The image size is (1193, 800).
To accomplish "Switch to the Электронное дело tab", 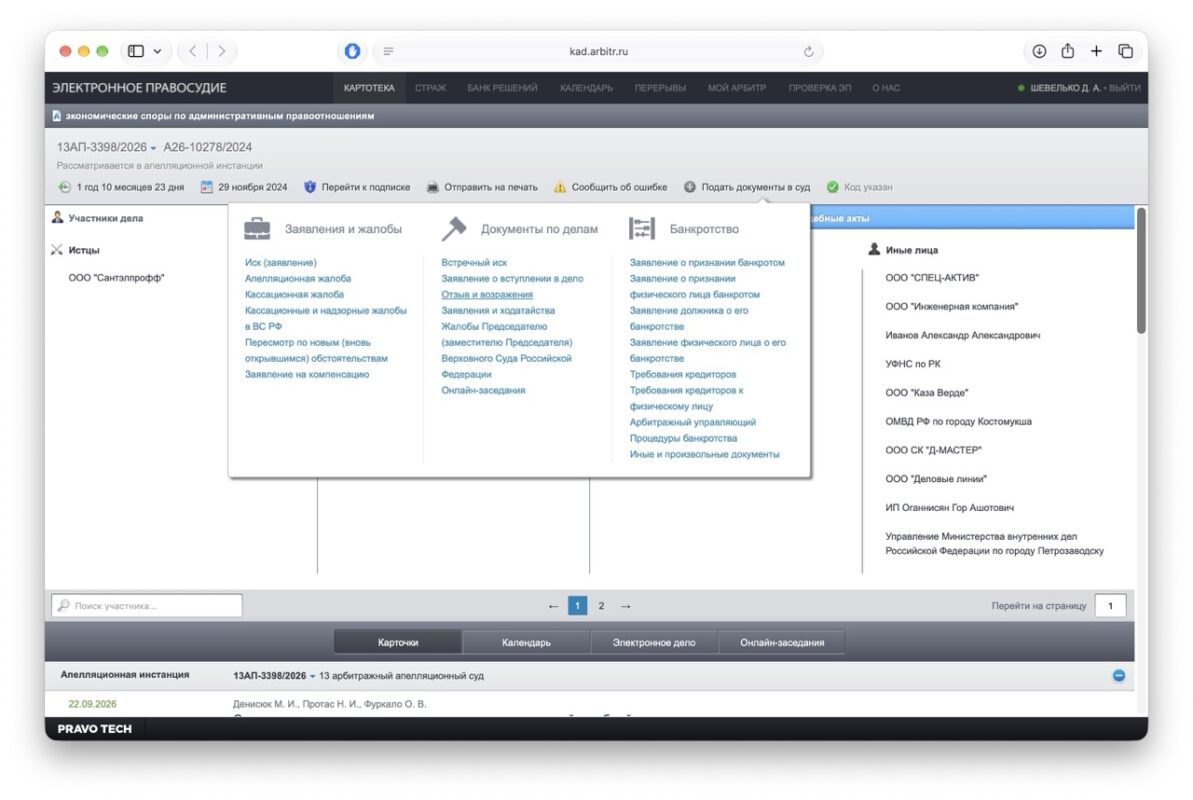I will coord(654,642).
